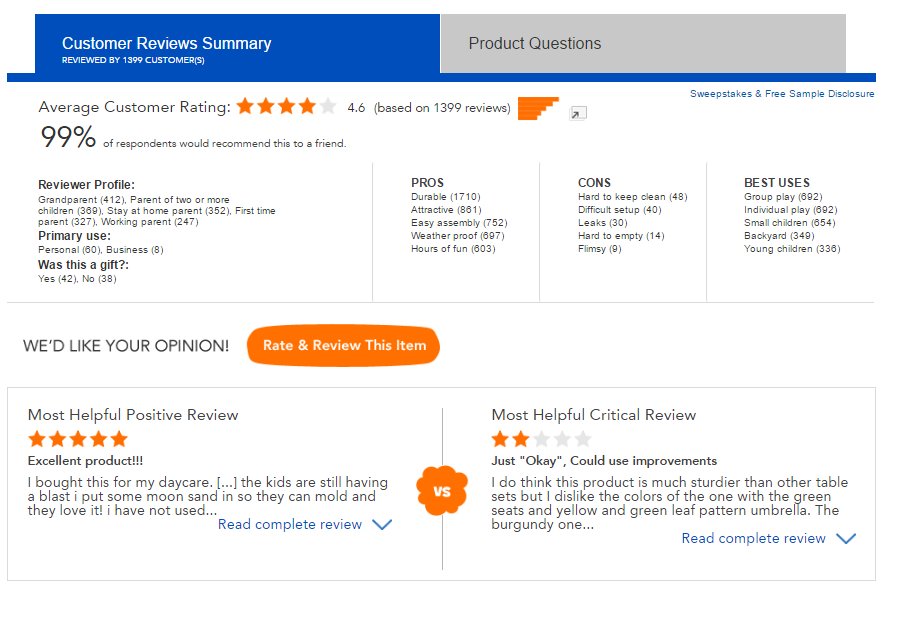Image resolution: width=898 pixels, height=620 pixels.
Task: Click the average customer rating stars
Action: [286, 107]
